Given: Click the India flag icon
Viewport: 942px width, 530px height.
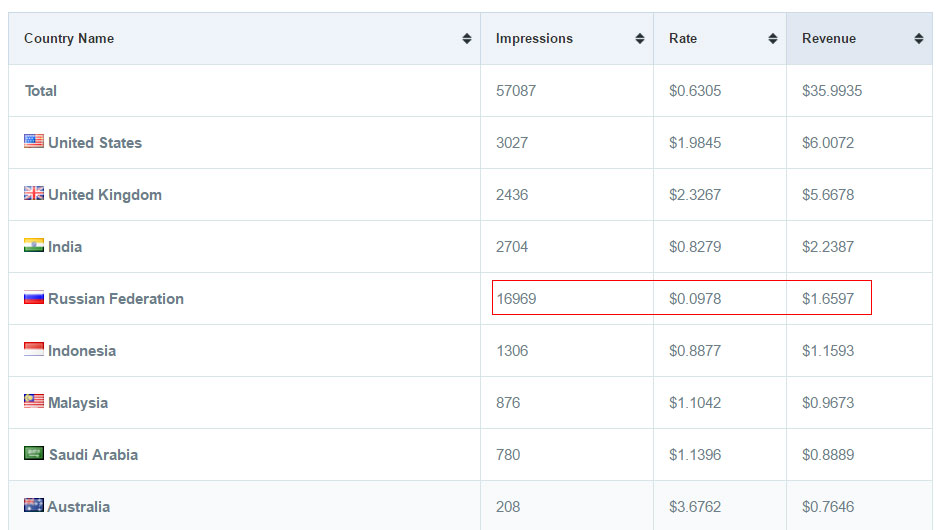Looking at the screenshot, I should pos(34,245).
